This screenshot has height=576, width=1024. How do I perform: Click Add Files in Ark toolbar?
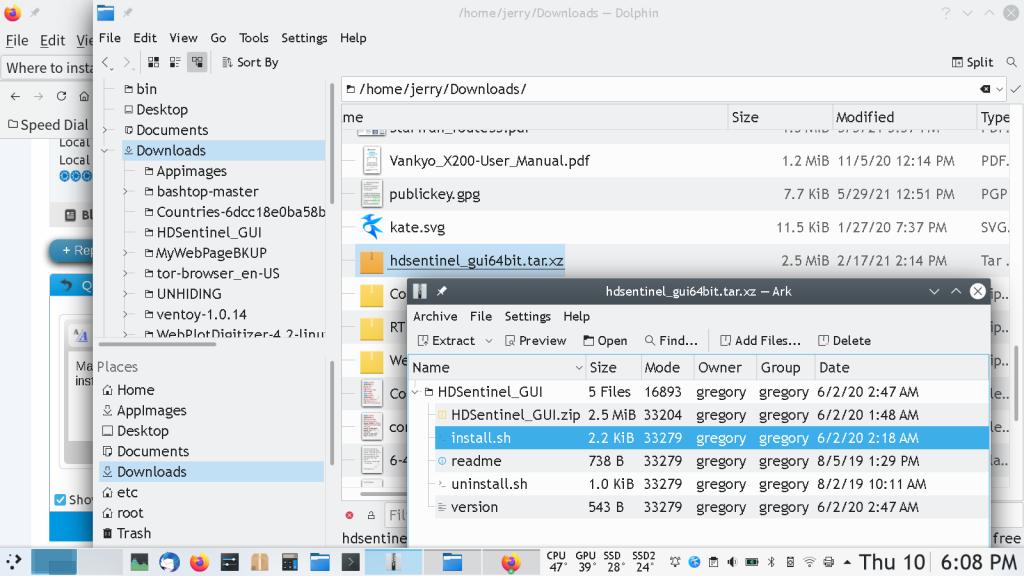click(760, 340)
